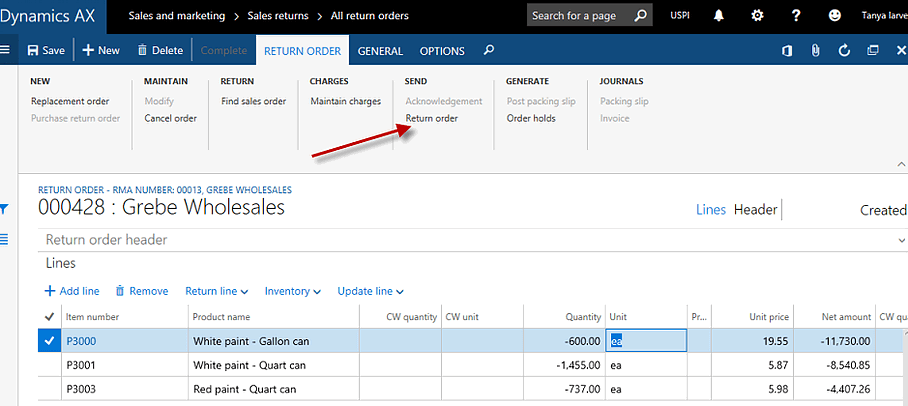Open the RETURN ORDER ribbon tab

pyautogui.click(x=302, y=51)
